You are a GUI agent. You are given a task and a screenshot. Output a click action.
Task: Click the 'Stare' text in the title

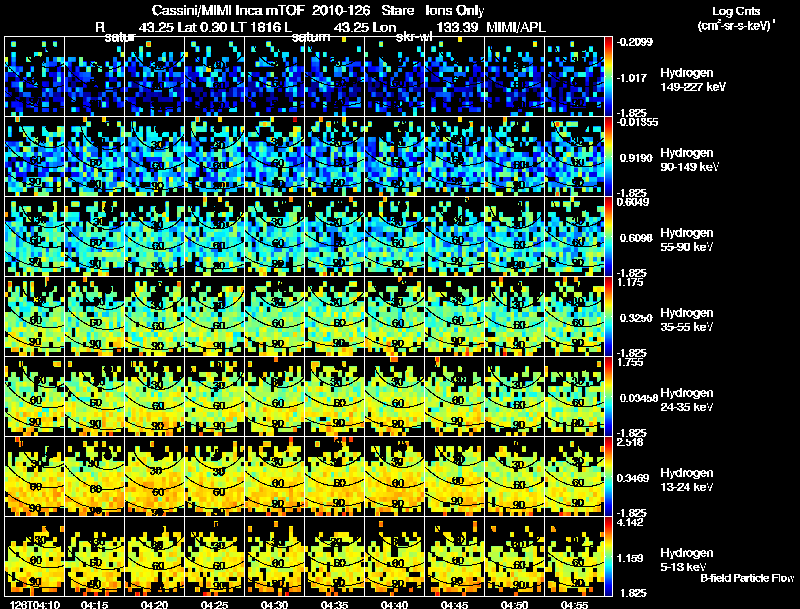tap(397, 10)
